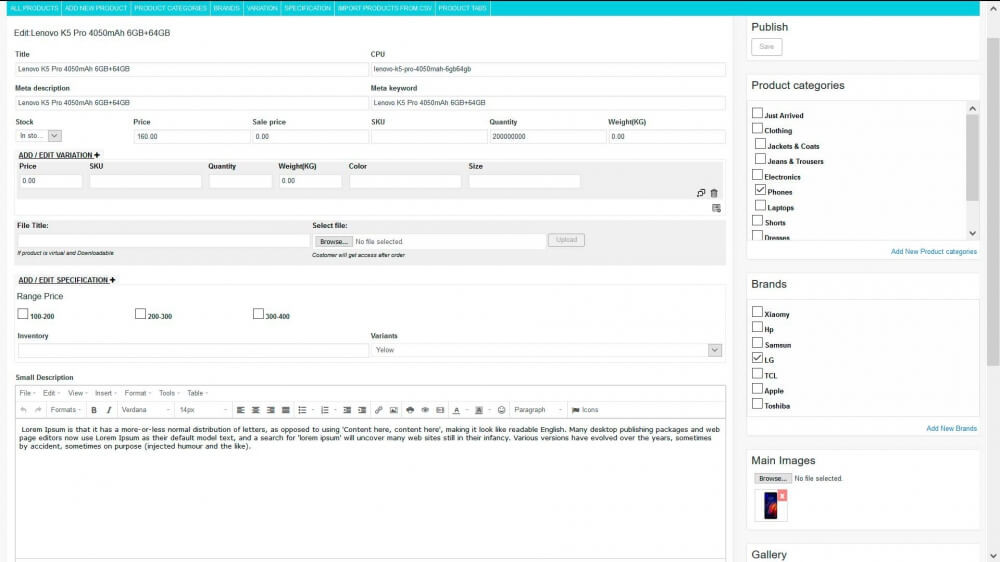Open IMPORT PRODUCTS FROM CSV tab
The height and width of the screenshot is (562, 1000).
pyautogui.click(x=385, y=8)
